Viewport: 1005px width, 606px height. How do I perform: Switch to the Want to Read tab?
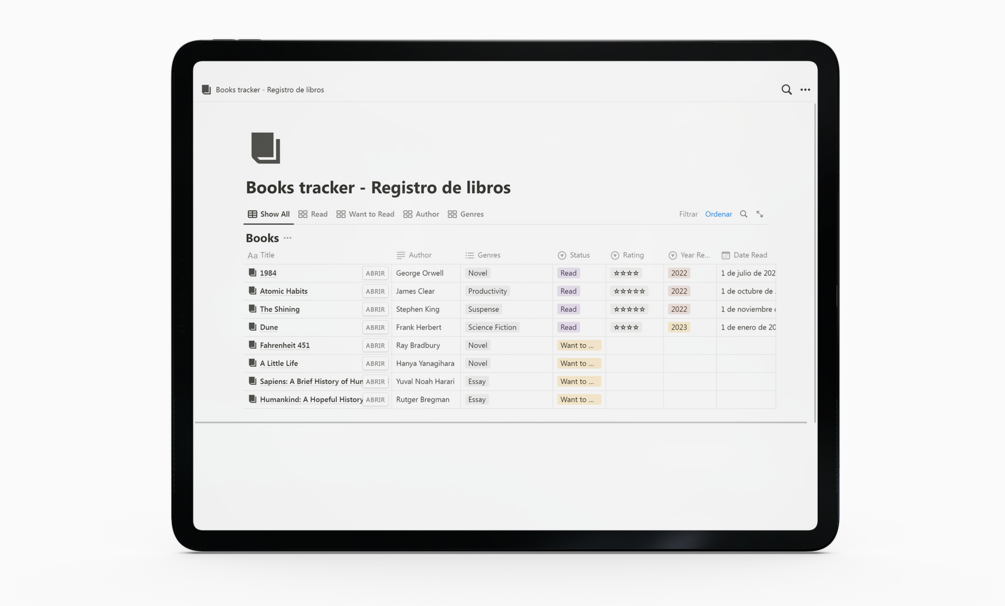point(365,214)
